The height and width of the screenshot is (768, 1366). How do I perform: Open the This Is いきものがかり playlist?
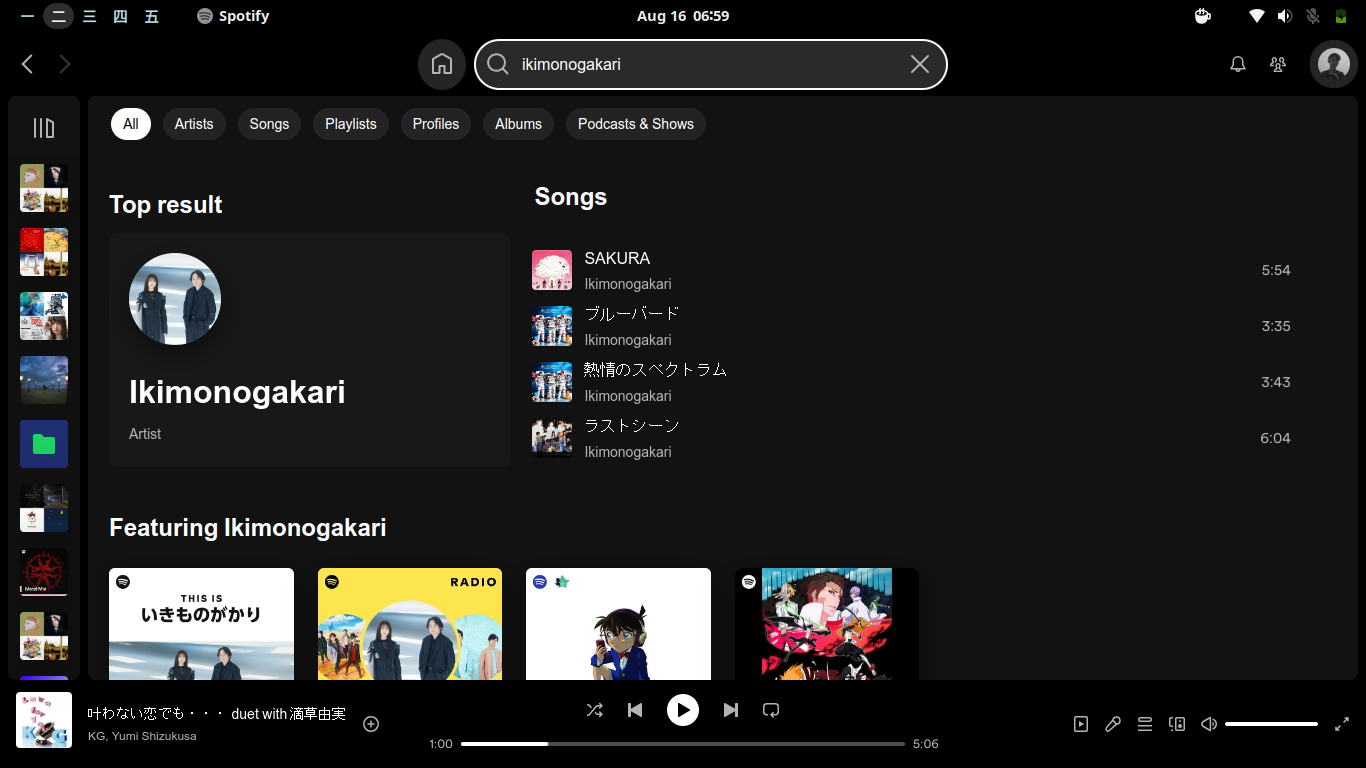point(201,624)
